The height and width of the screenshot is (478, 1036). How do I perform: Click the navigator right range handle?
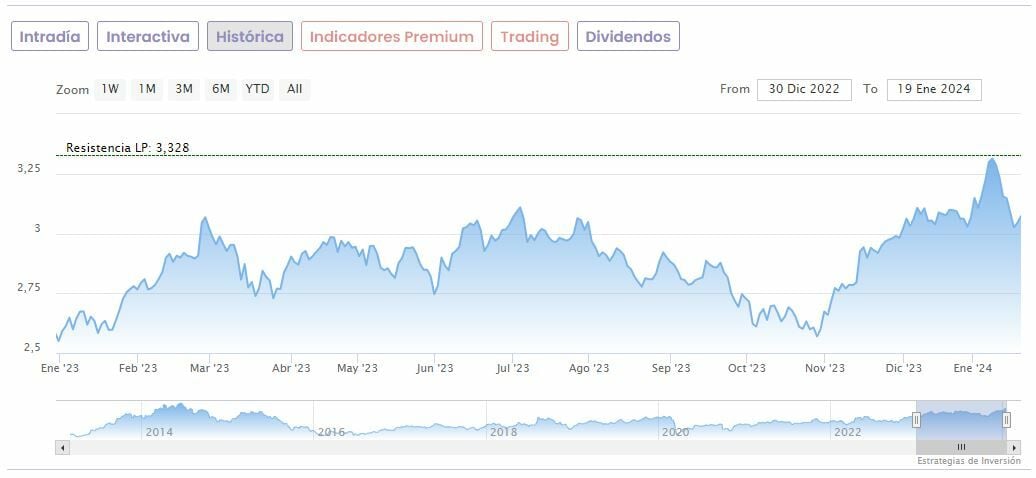[1006, 420]
